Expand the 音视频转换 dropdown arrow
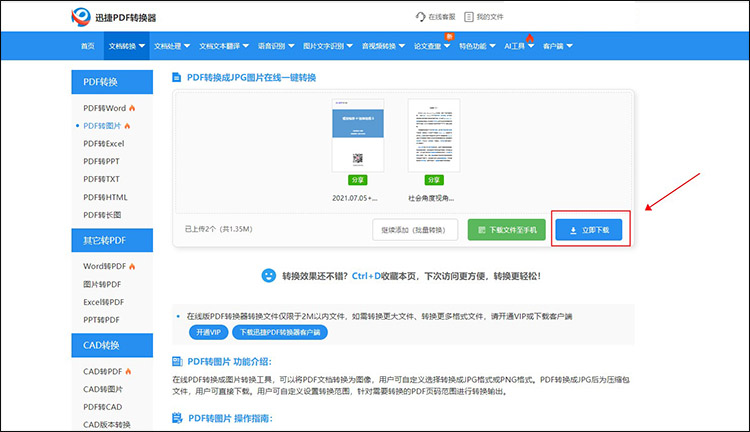This screenshot has width=750, height=432. coord(402,46)
